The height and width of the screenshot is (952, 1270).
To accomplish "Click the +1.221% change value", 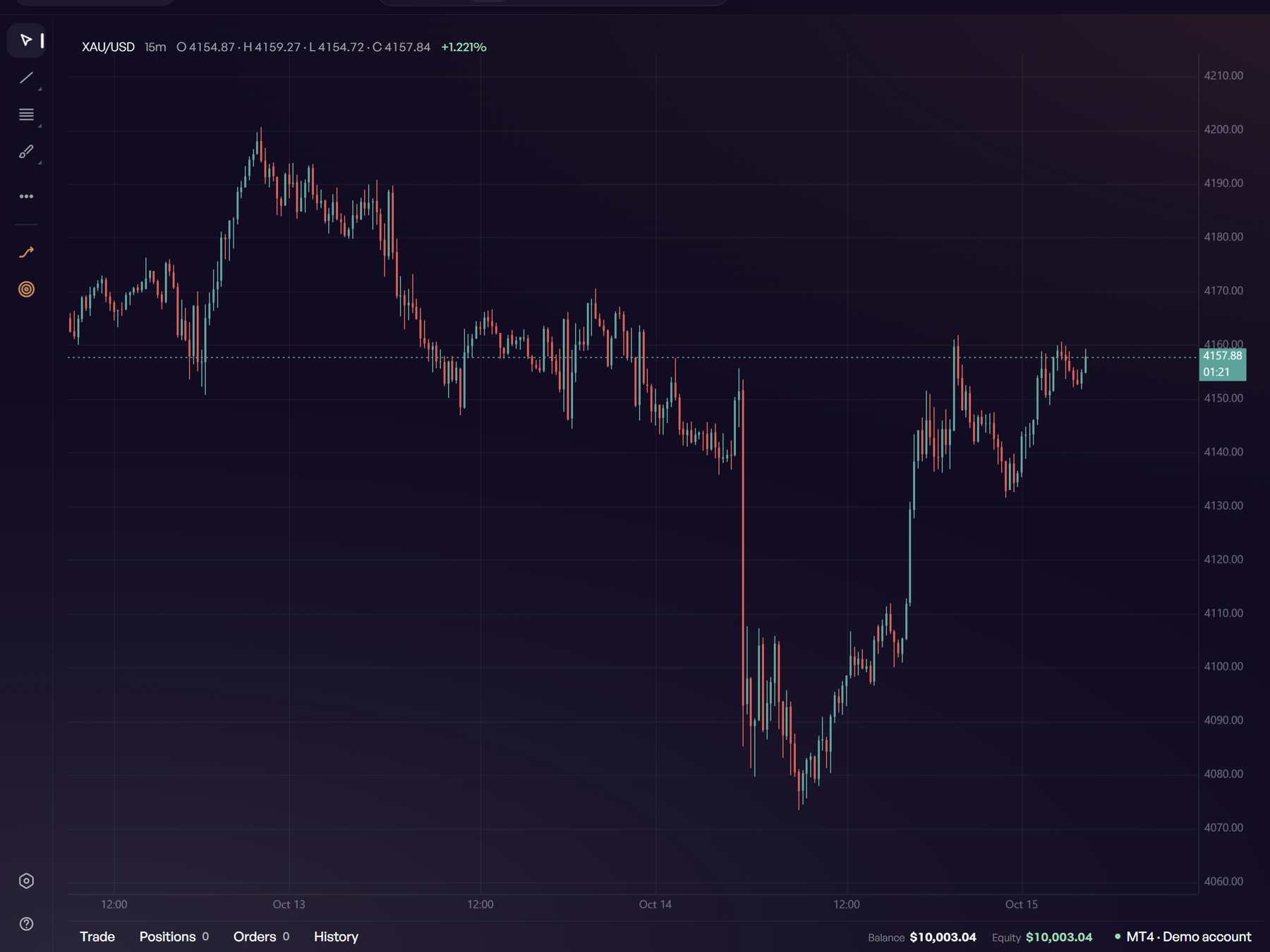I will pos(464,47).
